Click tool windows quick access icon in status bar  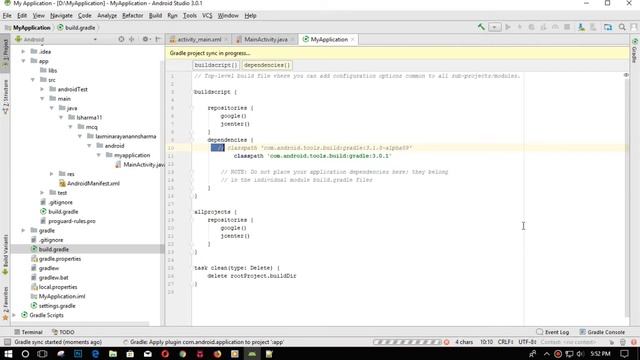pyautogui.click(x=7, y=342)
